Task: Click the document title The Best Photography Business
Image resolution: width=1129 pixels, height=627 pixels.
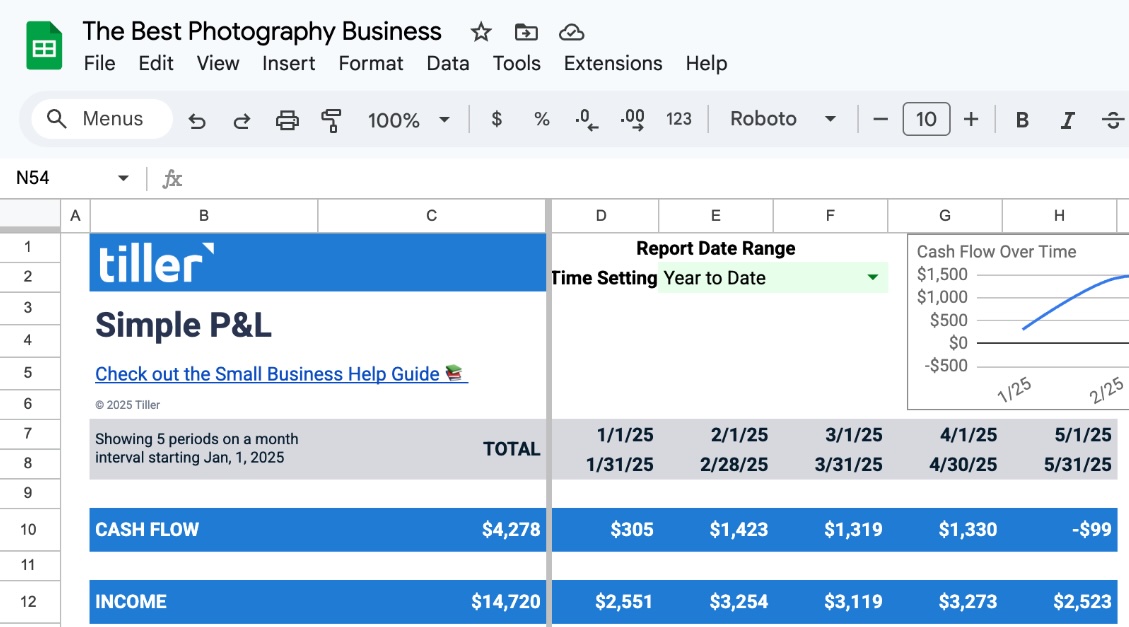Action: point(262,32)
